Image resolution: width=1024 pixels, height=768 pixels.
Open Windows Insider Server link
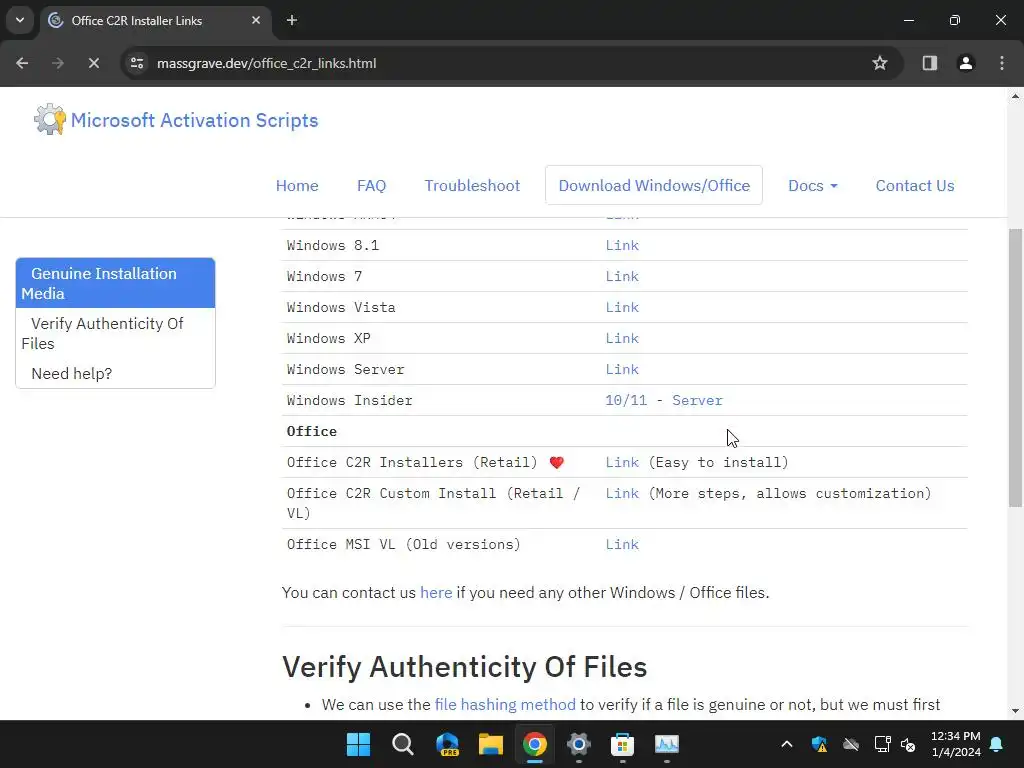pos(697,400)
